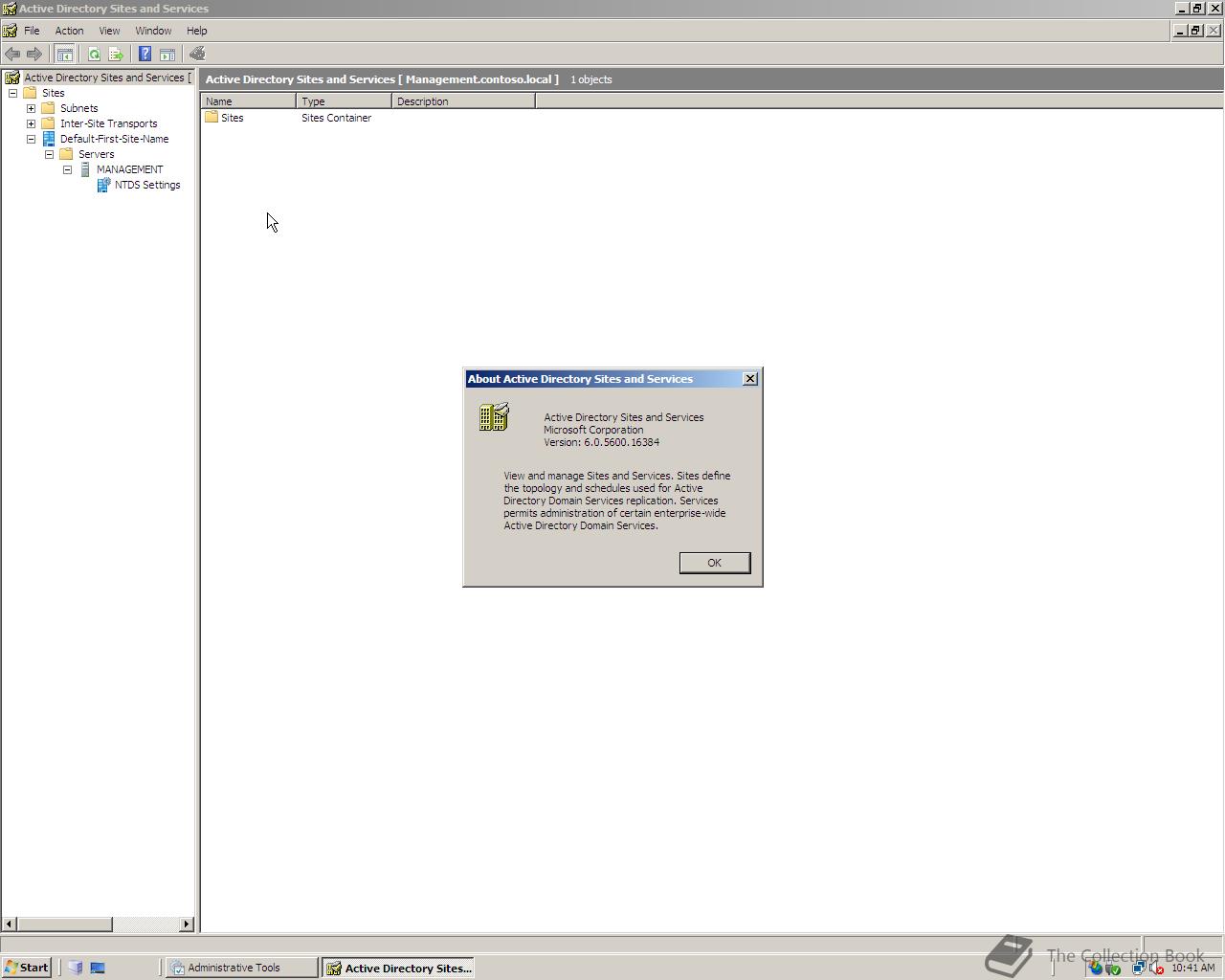Image resolution: width=1225 pixels, height=980 pixels.
Task: Click the muted volume tray icon
Action: (1157, 968)
